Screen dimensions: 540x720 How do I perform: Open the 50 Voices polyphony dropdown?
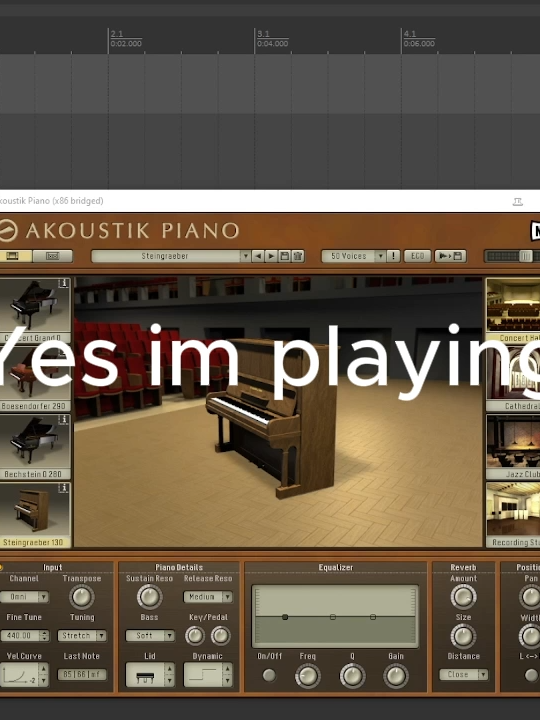click(354, 256)
